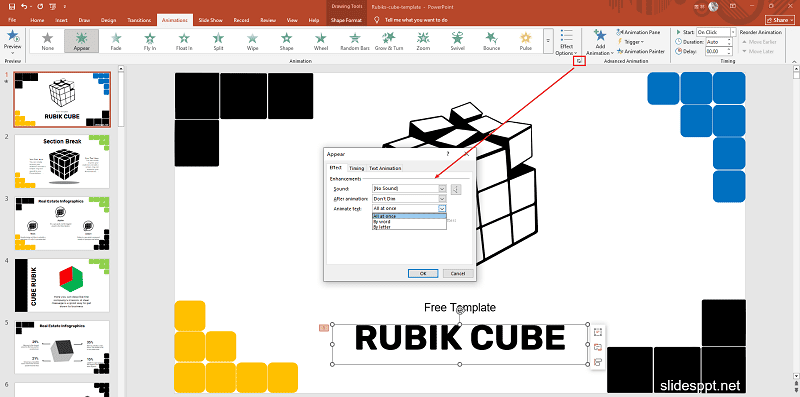
Task: Select the Appear animation effect
Action: point(82,41)
